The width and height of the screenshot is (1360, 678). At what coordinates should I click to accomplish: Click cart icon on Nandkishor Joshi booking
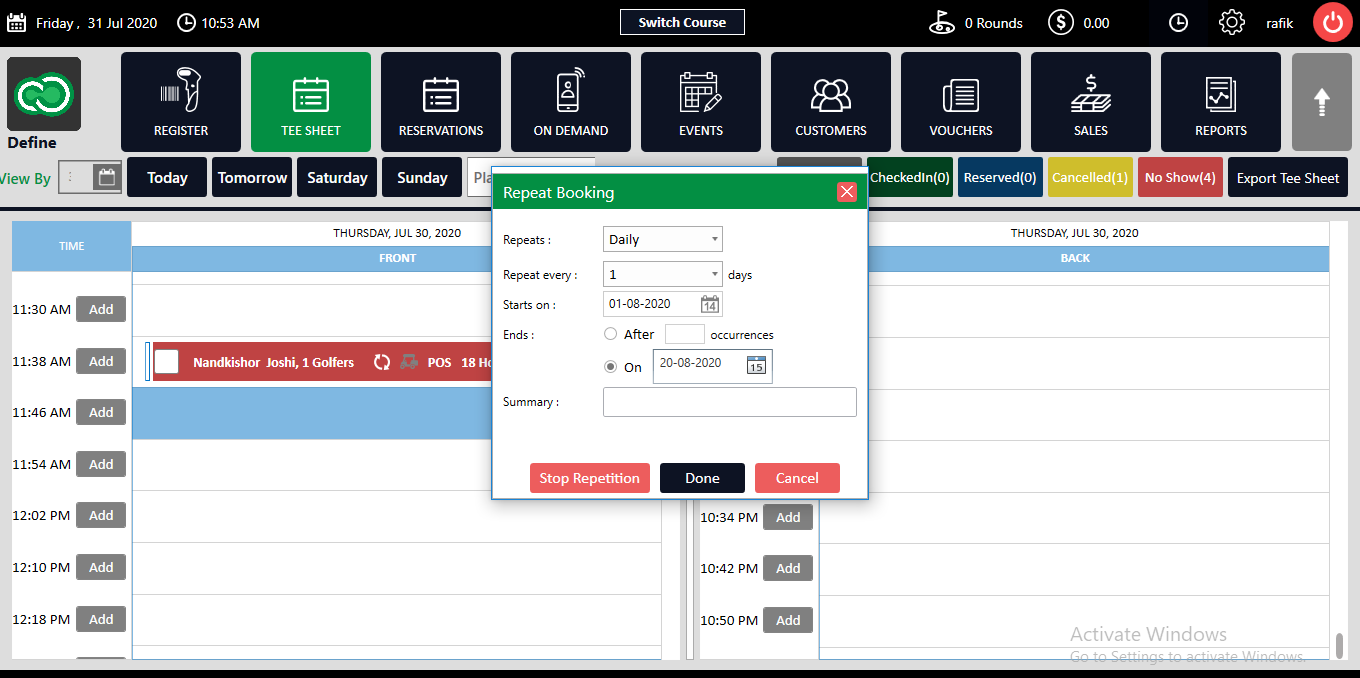(x=409, y=362)
